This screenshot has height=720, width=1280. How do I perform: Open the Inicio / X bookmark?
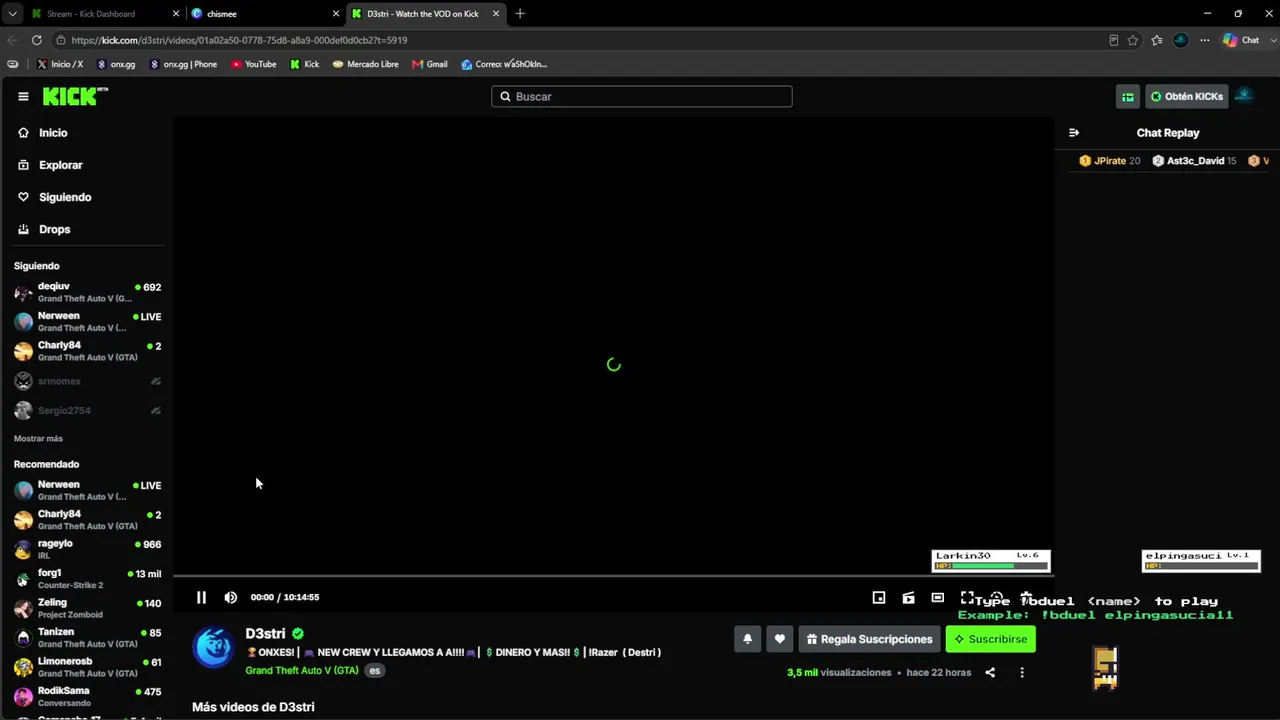(60, 64)
